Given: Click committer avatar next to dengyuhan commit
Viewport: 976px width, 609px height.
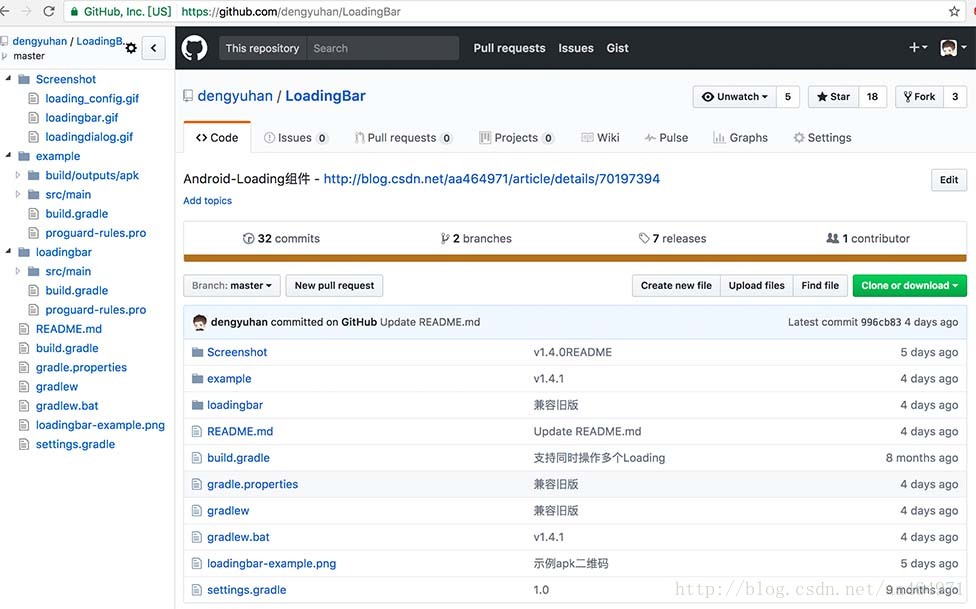Looking at the screenshot, I should click(199, 322).
